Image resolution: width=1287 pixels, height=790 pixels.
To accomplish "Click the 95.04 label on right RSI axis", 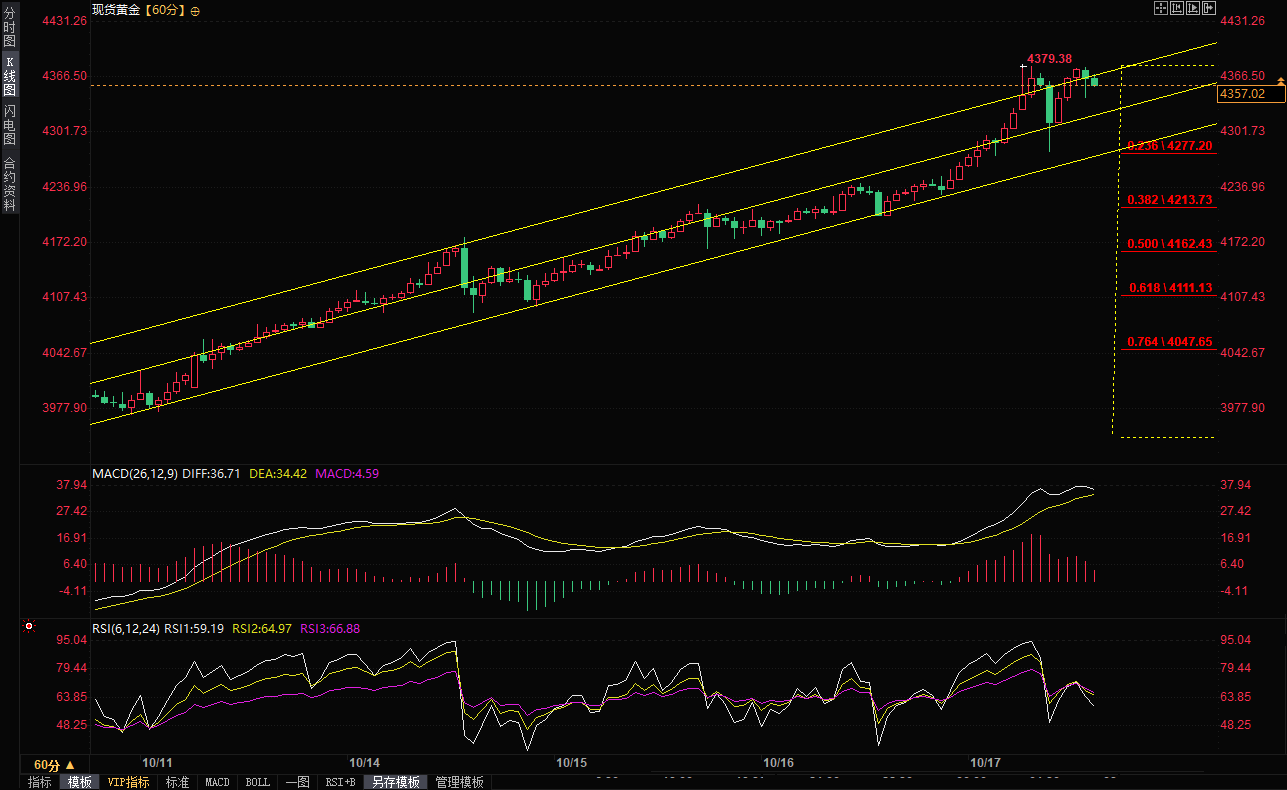I will point(1237,640).
